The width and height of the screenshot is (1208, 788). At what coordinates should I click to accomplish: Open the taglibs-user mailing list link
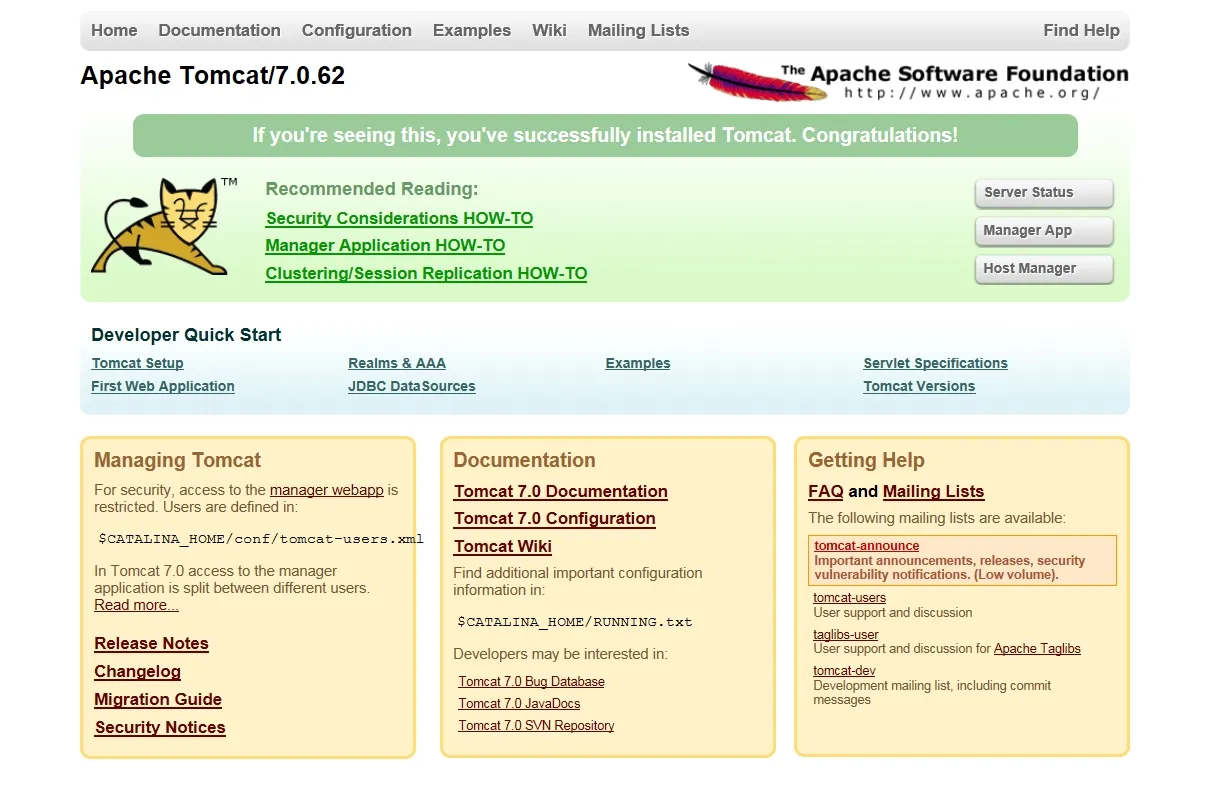(x=846, y=634)
